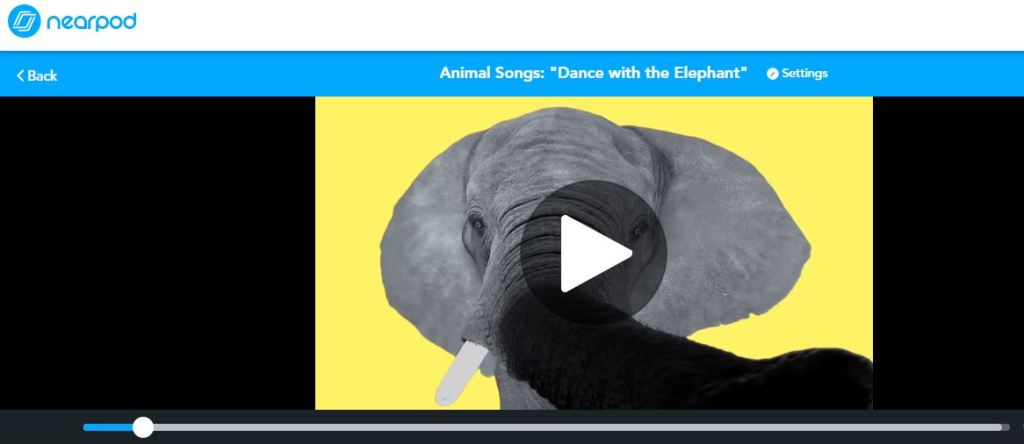The width and height of the screenshot is (1024, 444).
Task: Click the black area right of the video
Action: click(948, 253)
